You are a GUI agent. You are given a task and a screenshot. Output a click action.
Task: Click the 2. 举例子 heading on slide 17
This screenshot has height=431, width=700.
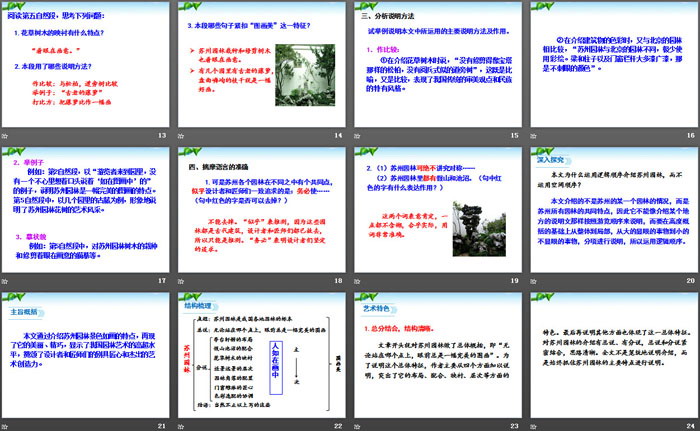click(31, 158)
